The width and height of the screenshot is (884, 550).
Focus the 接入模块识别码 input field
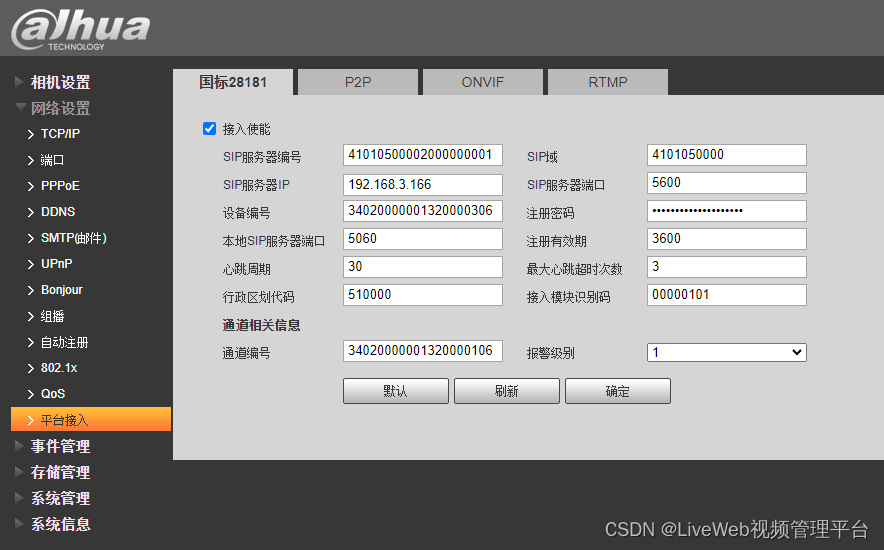[727, 295]
